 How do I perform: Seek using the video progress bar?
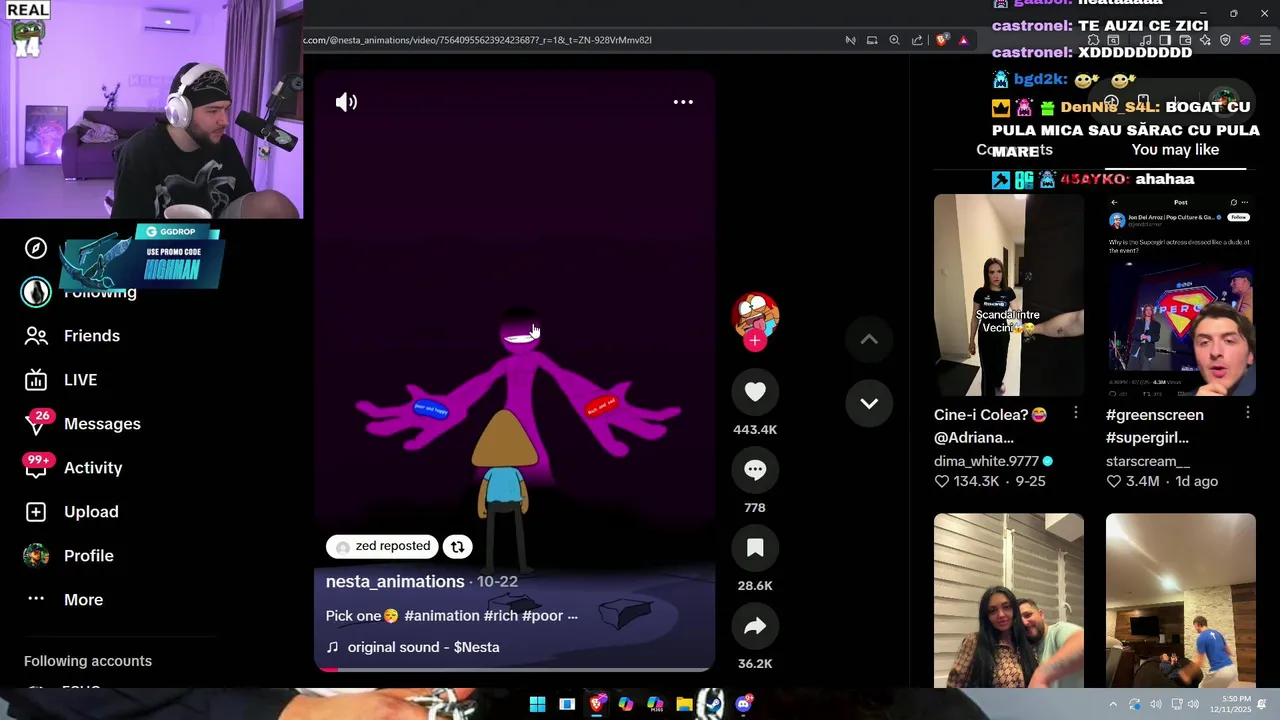pyautogui.click(x=515, y=669)
